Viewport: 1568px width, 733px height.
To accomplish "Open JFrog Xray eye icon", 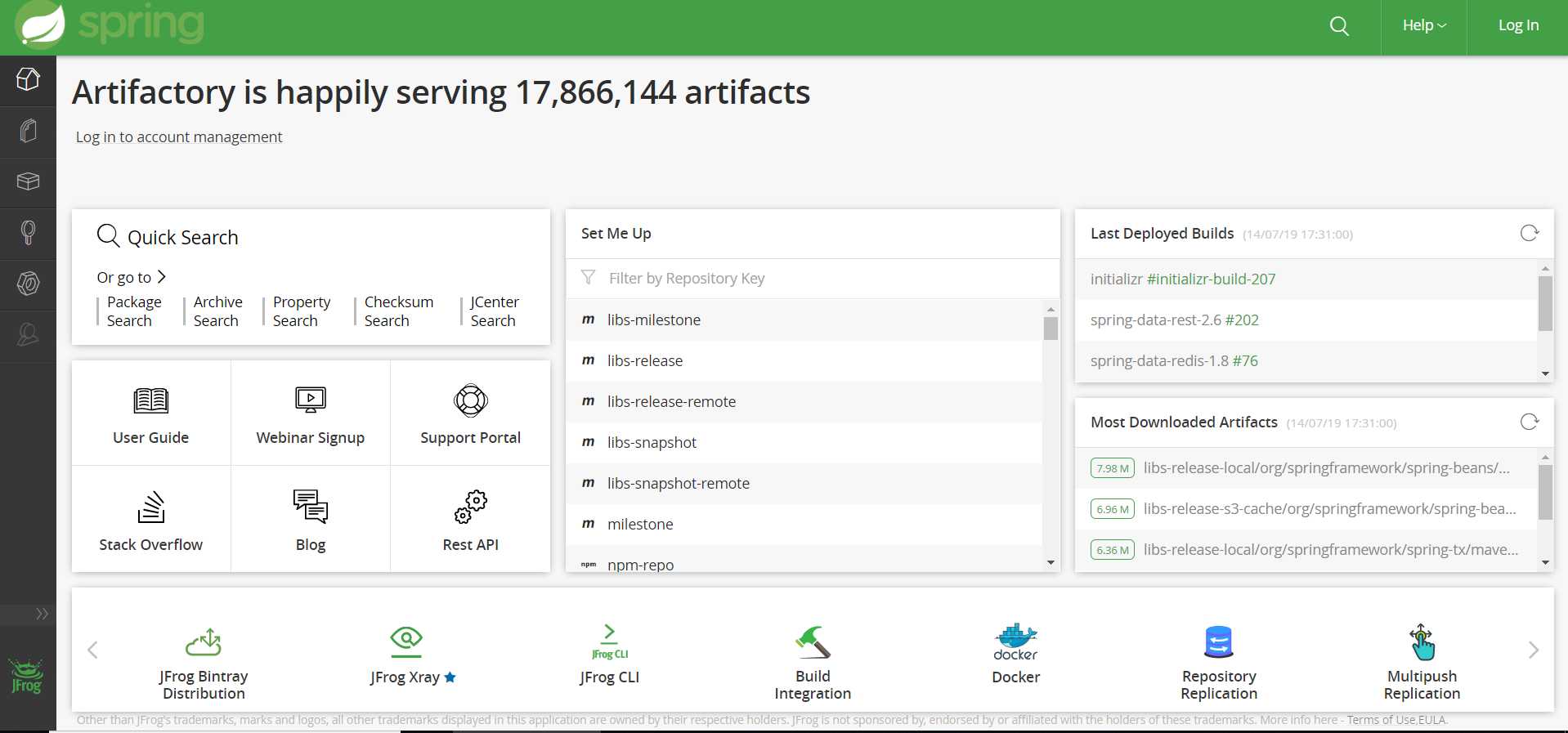I will coord(406,641).
